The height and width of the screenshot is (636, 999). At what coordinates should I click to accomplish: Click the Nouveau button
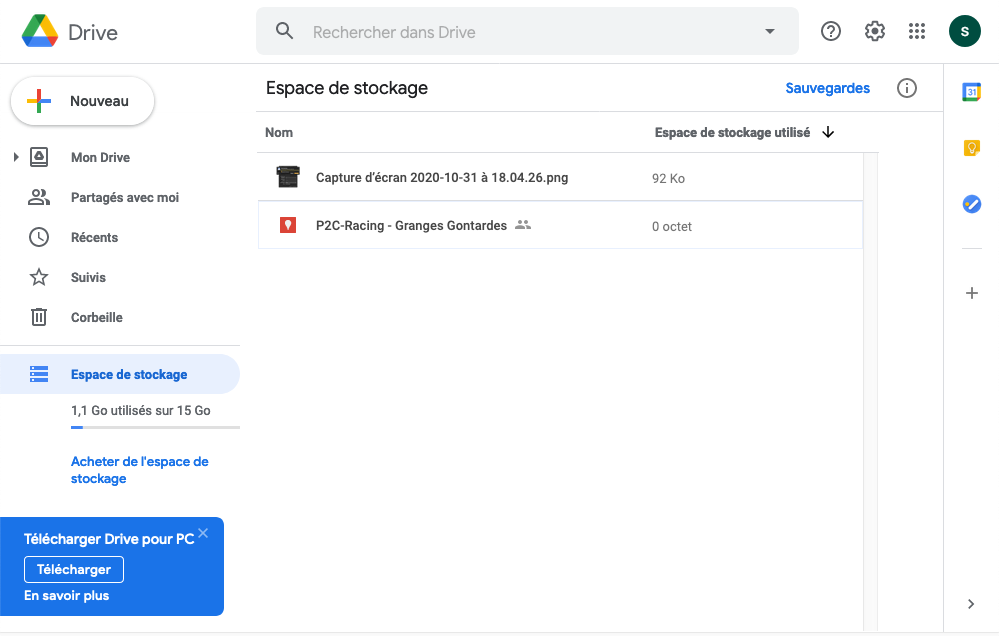click(x=82, y=101)
